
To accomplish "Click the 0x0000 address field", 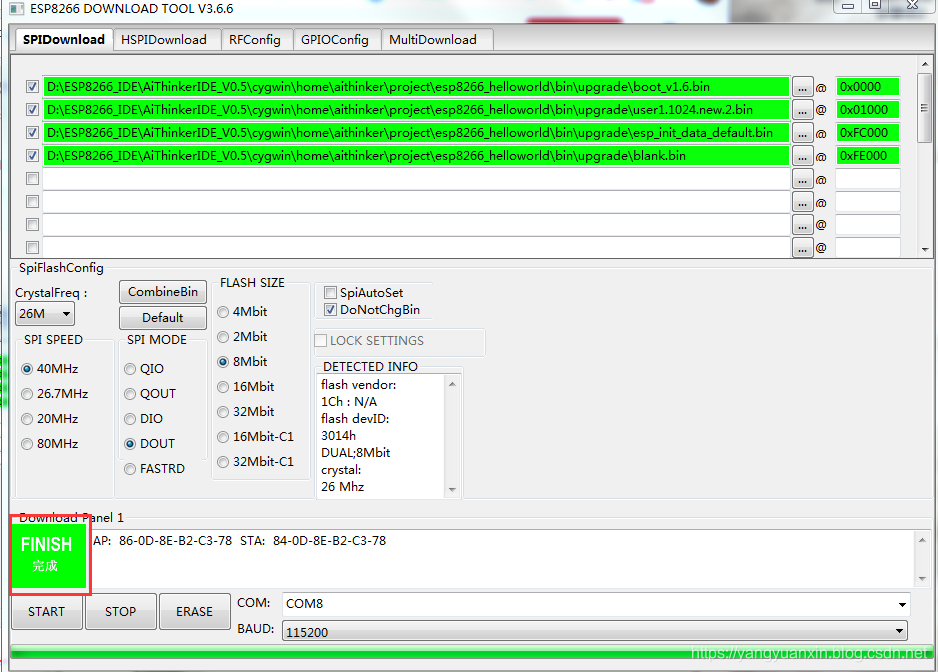I will tap(867, 87).
